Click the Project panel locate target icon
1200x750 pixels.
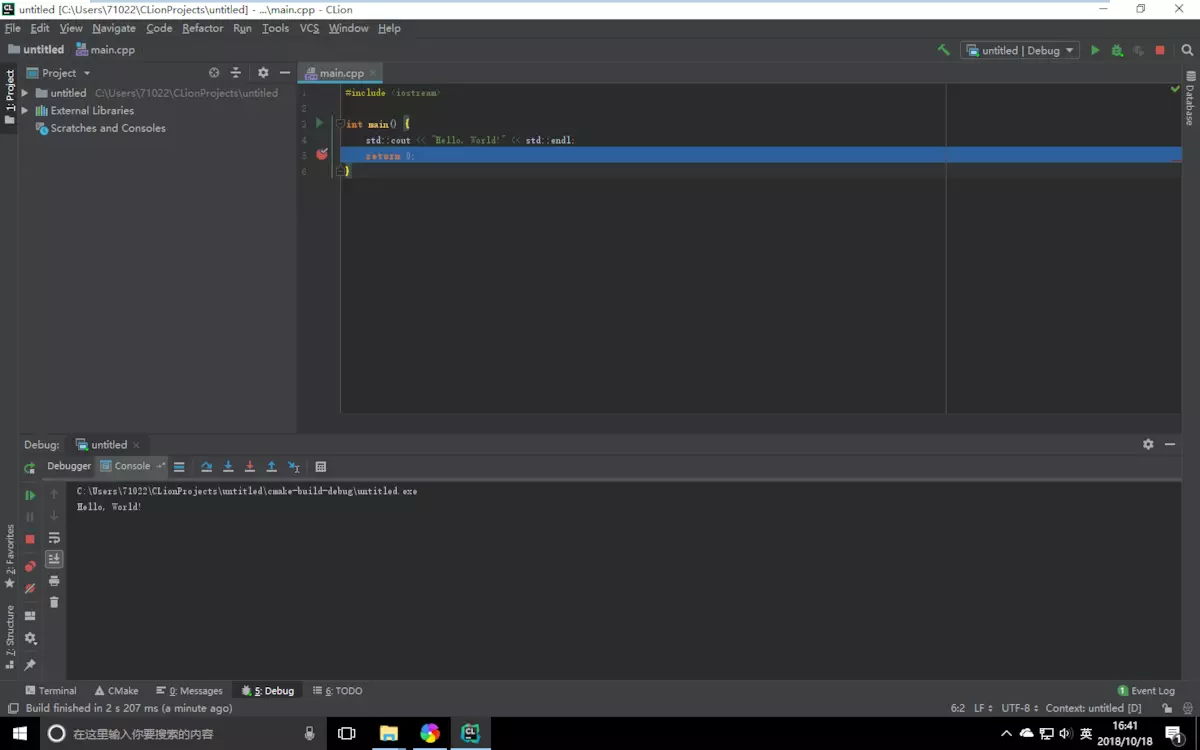[214, 73]
